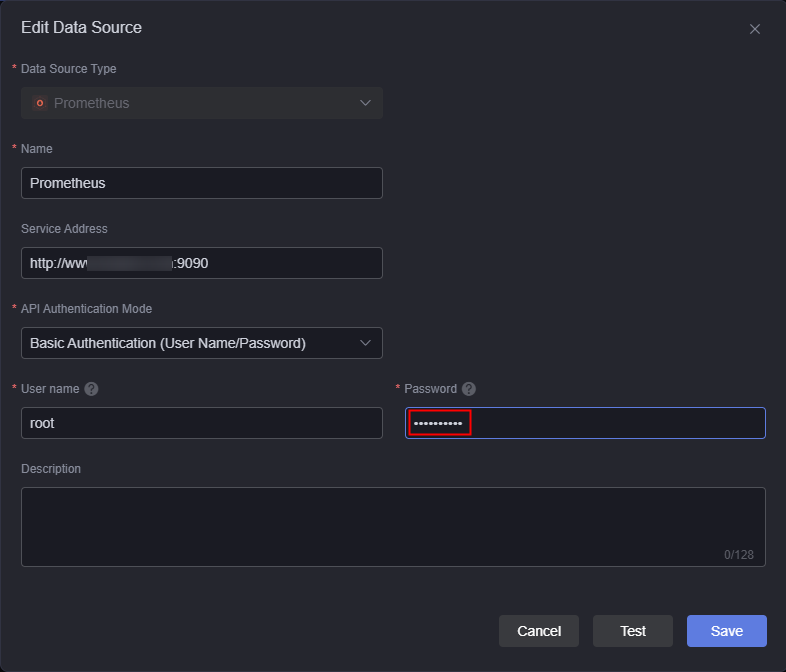
Task: Click the Service Address input field
Action: click(202, 263)
